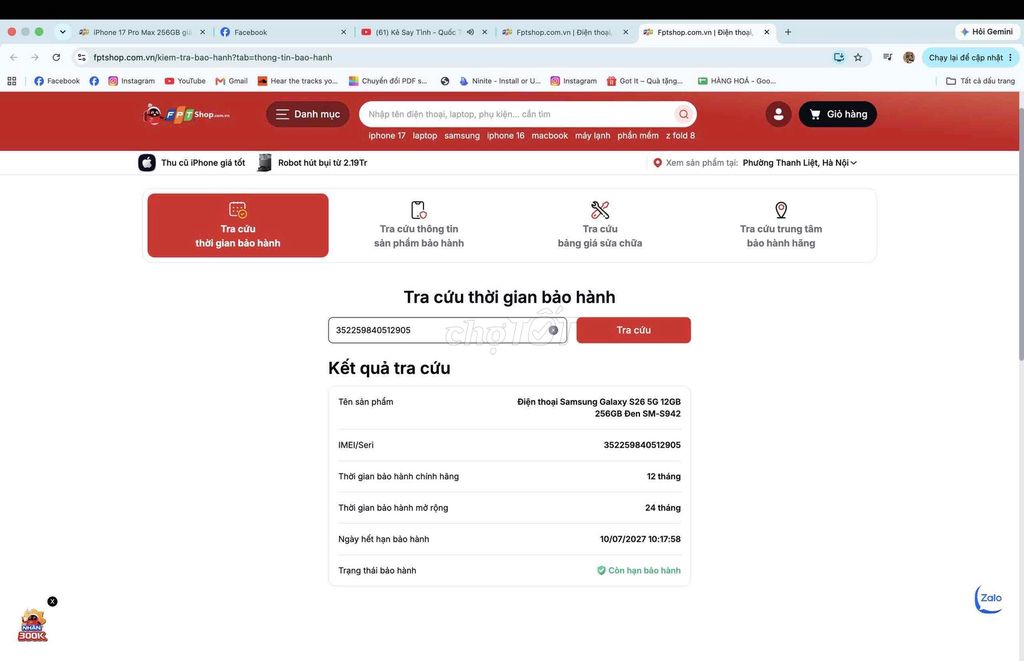Click the IMEI value 352259840512905 in results
This screenshot has height=661, width=1024.
[x=642, y=445]
